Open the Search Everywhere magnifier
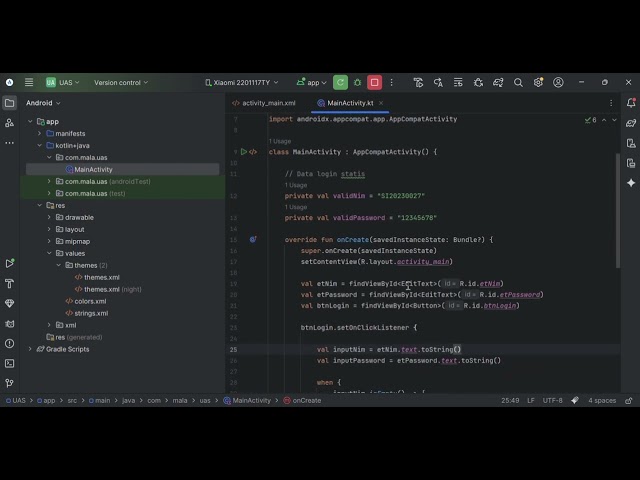Viewport: 640px width, 480px height. pyautogui.click(x=518, y=82)
